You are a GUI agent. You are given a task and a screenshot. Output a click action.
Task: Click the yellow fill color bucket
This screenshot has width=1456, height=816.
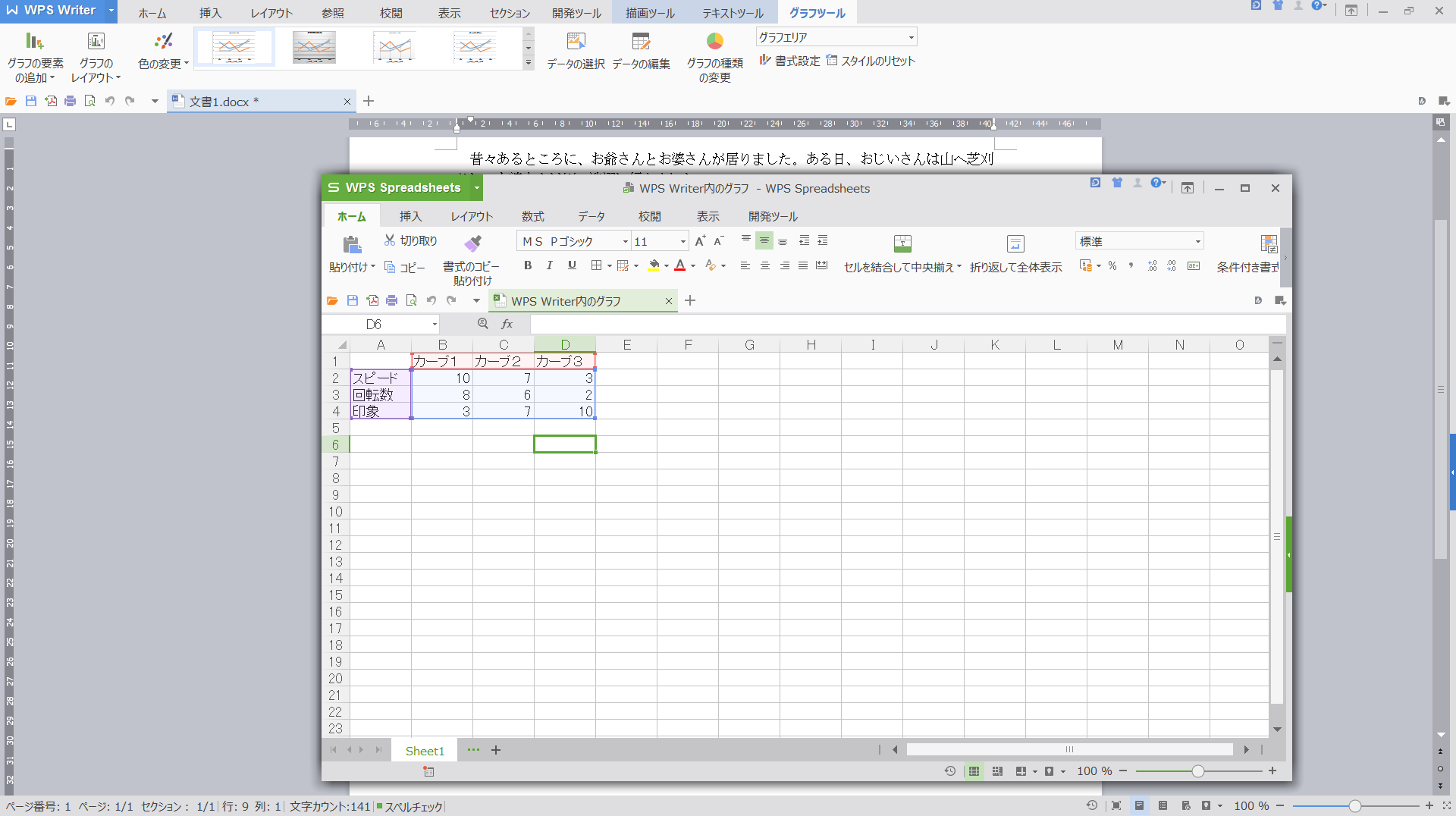(654, 265)
